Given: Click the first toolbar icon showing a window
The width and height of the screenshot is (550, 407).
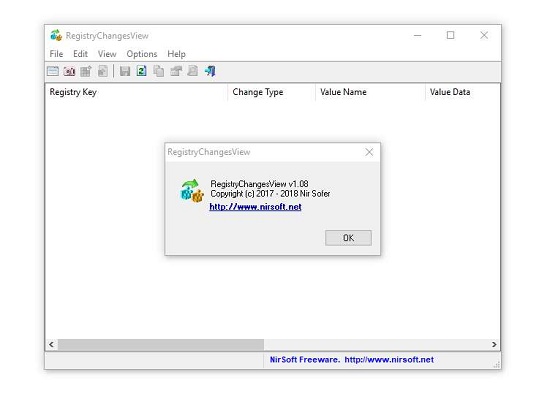Looking at the screenshot, I should [x=53, y=71].
